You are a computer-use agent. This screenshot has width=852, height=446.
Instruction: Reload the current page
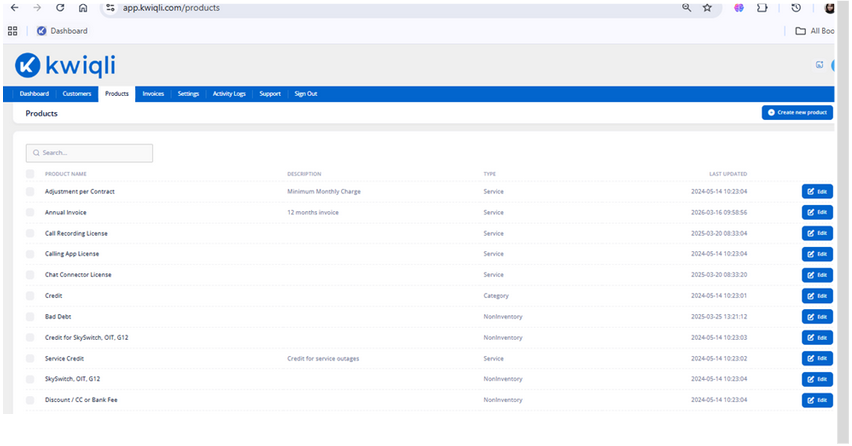60,8
